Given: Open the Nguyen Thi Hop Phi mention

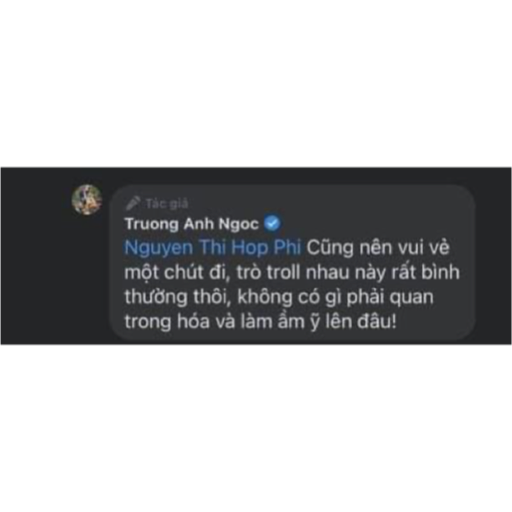Looking at the screenshot, I should point(213,248).
